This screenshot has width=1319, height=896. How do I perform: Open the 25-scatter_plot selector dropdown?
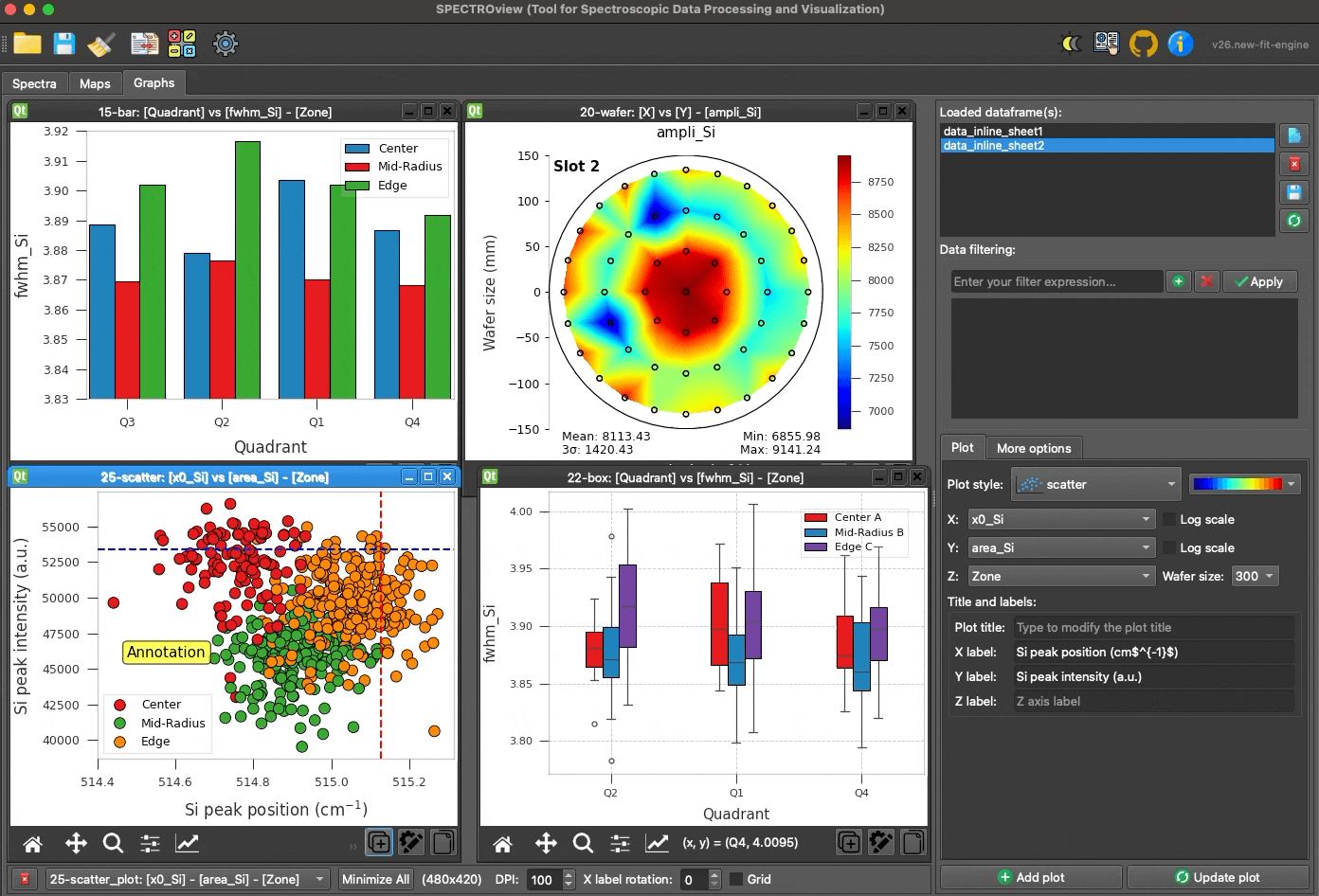point(188,879)
